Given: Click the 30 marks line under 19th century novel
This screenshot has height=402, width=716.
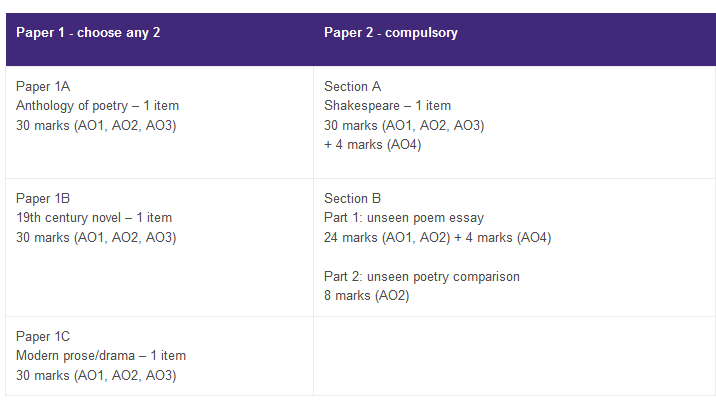Looking at the screenshot, I should pyautogui.click(x=96, y=237).
